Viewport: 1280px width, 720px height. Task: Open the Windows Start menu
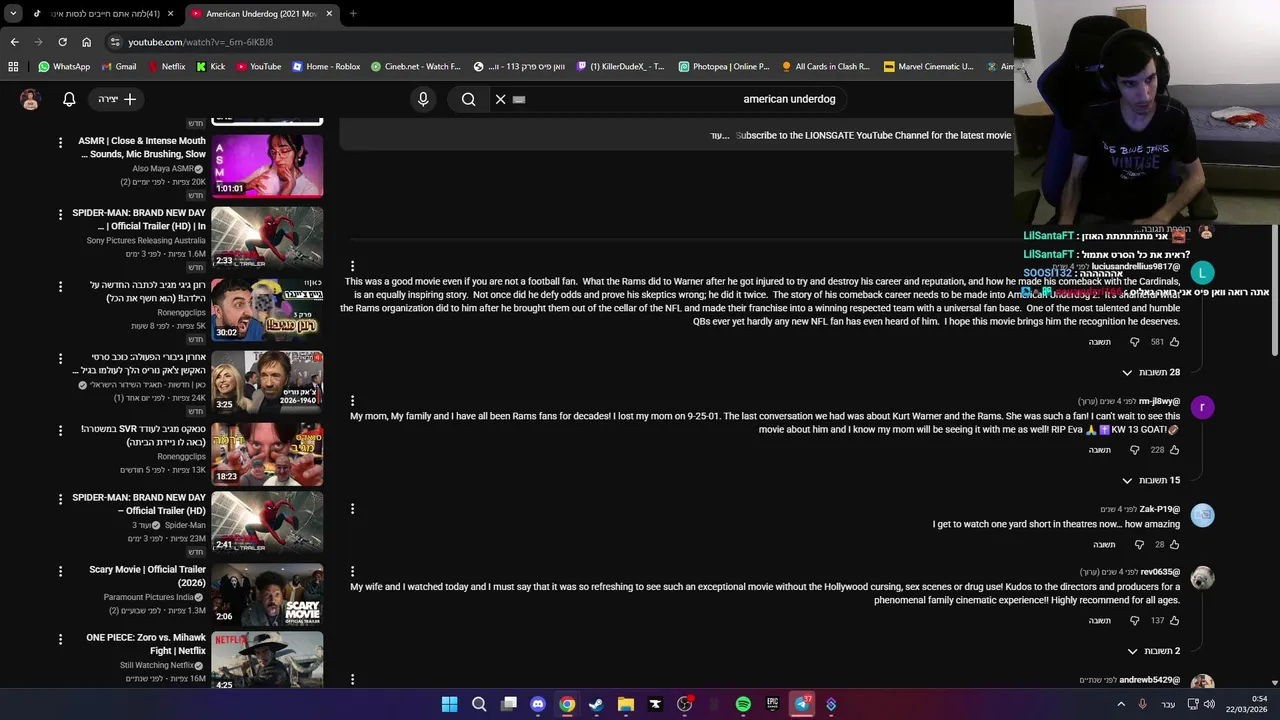[449, 704]
